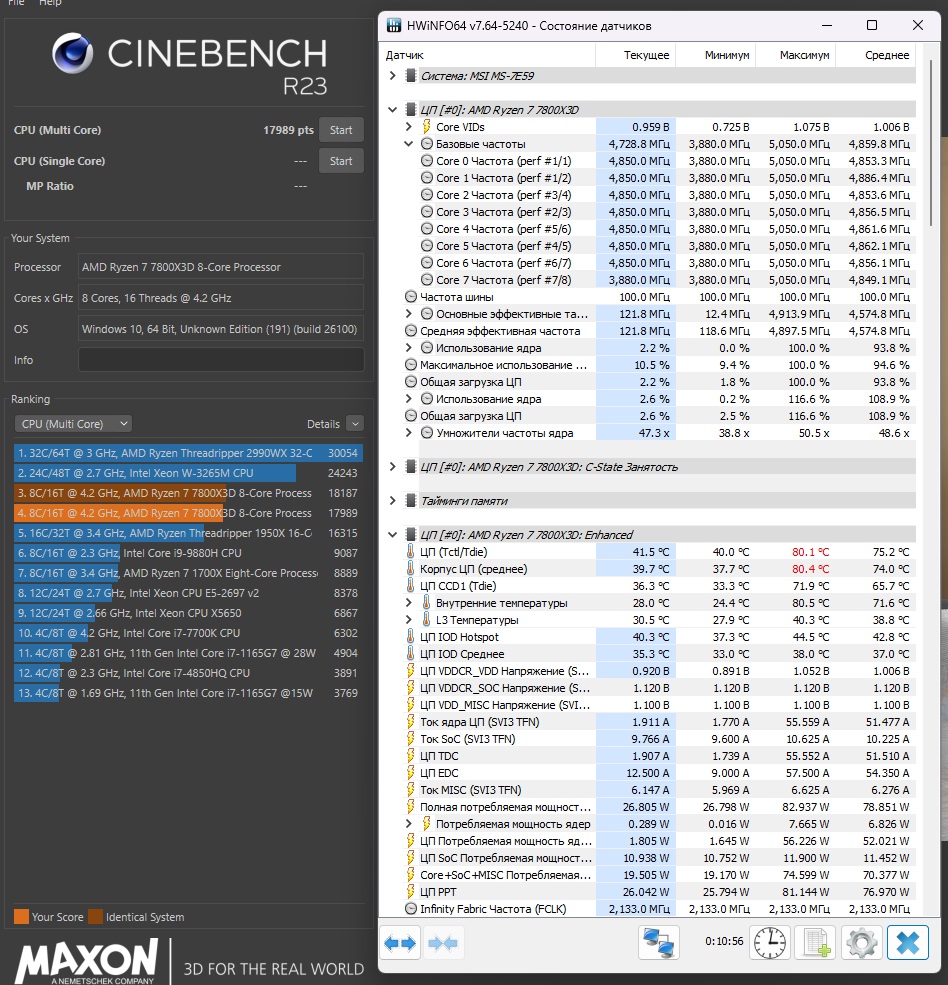Image resolution: width=948 pixels, height=985 pixels.
Task: Click the clock icon beside Частота шины
Action: click(411, 297)
